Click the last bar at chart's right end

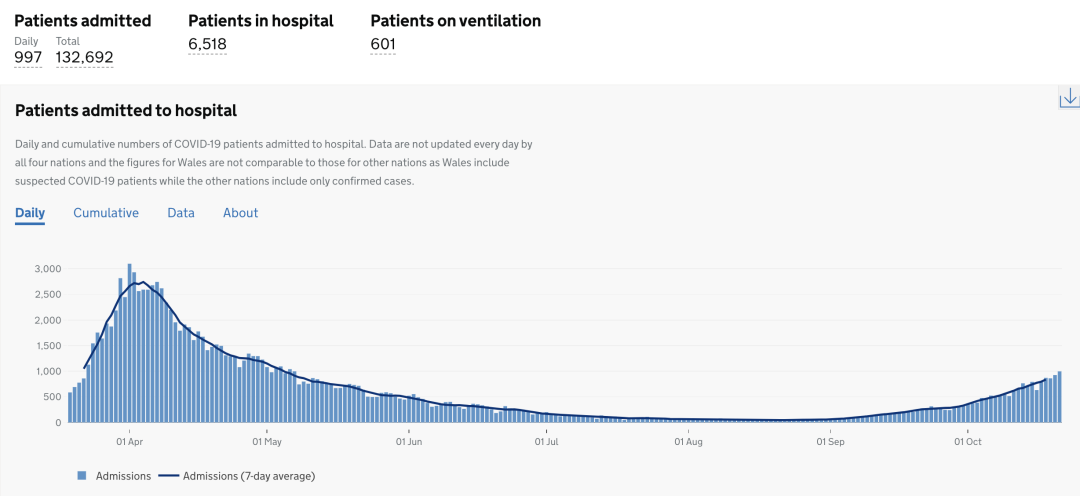click(x=1059, y=397)
